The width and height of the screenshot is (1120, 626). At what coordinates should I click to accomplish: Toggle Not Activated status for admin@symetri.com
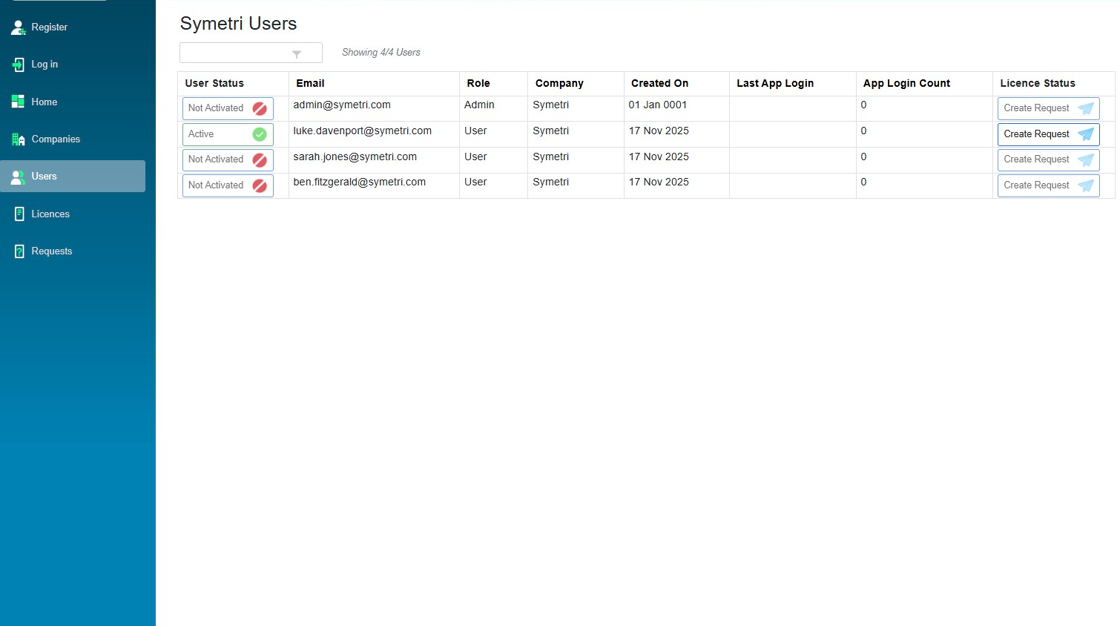[227, 108]
